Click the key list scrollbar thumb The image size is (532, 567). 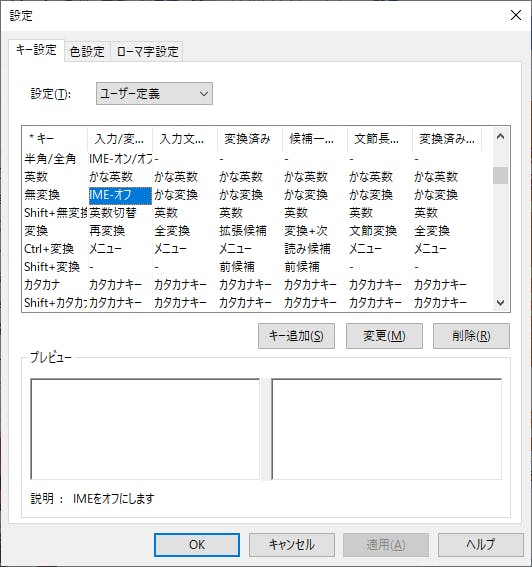click(x=501, y=175)
